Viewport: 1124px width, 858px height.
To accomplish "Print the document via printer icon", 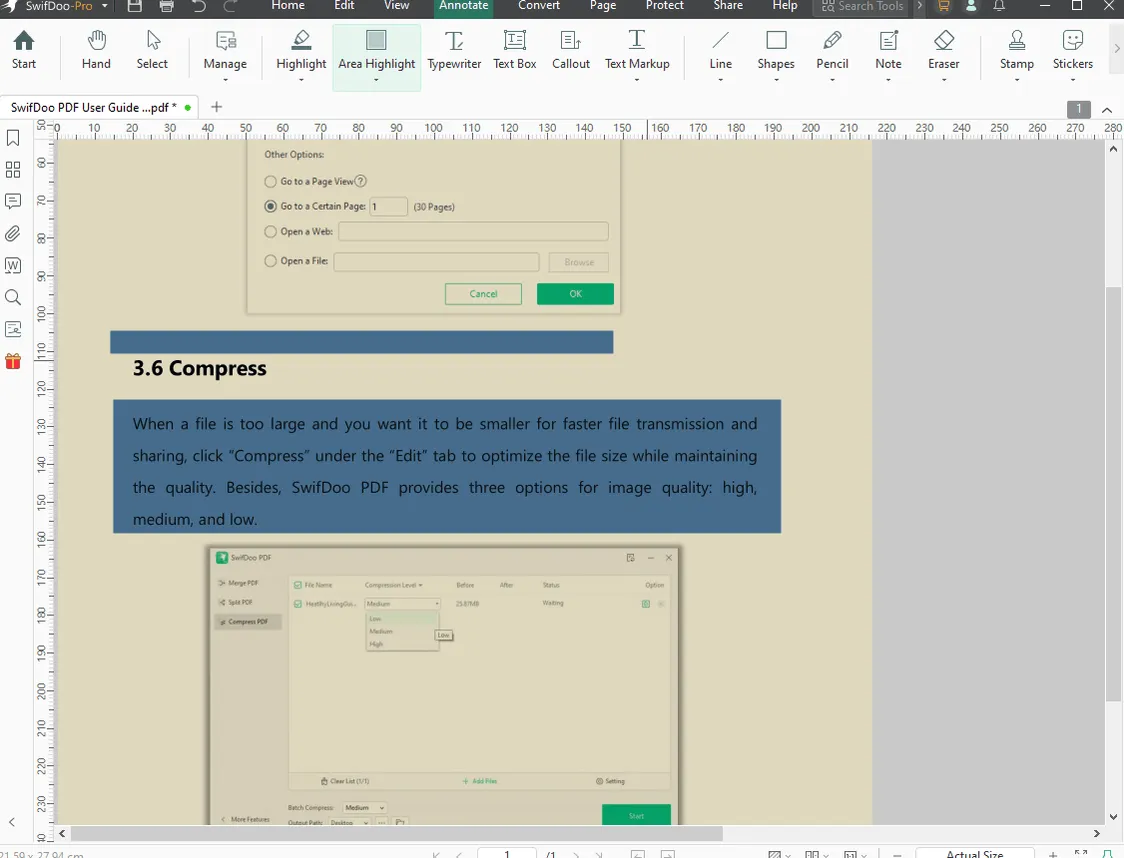I will [166, 6].
